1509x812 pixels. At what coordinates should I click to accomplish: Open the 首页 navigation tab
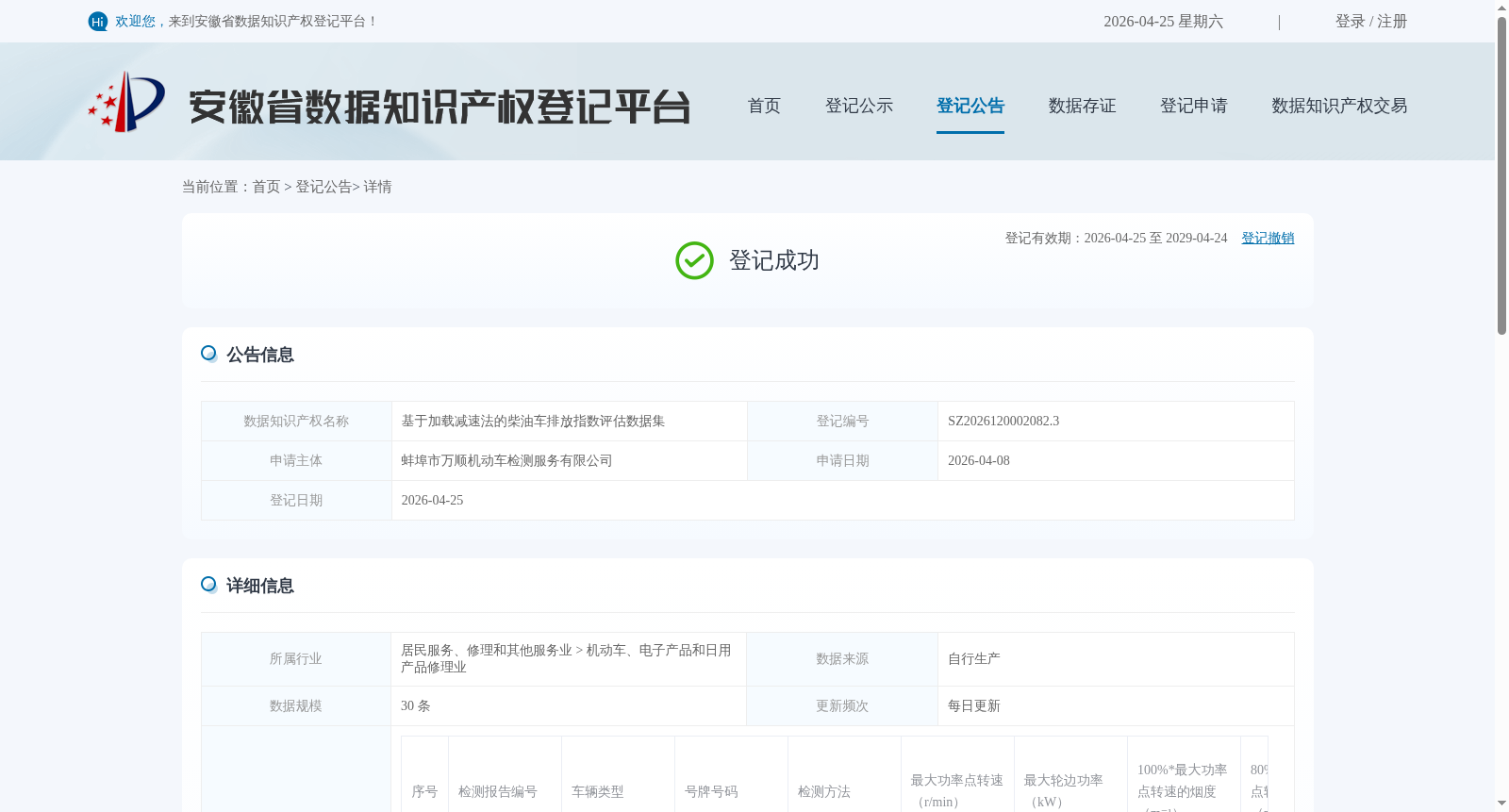764,106
